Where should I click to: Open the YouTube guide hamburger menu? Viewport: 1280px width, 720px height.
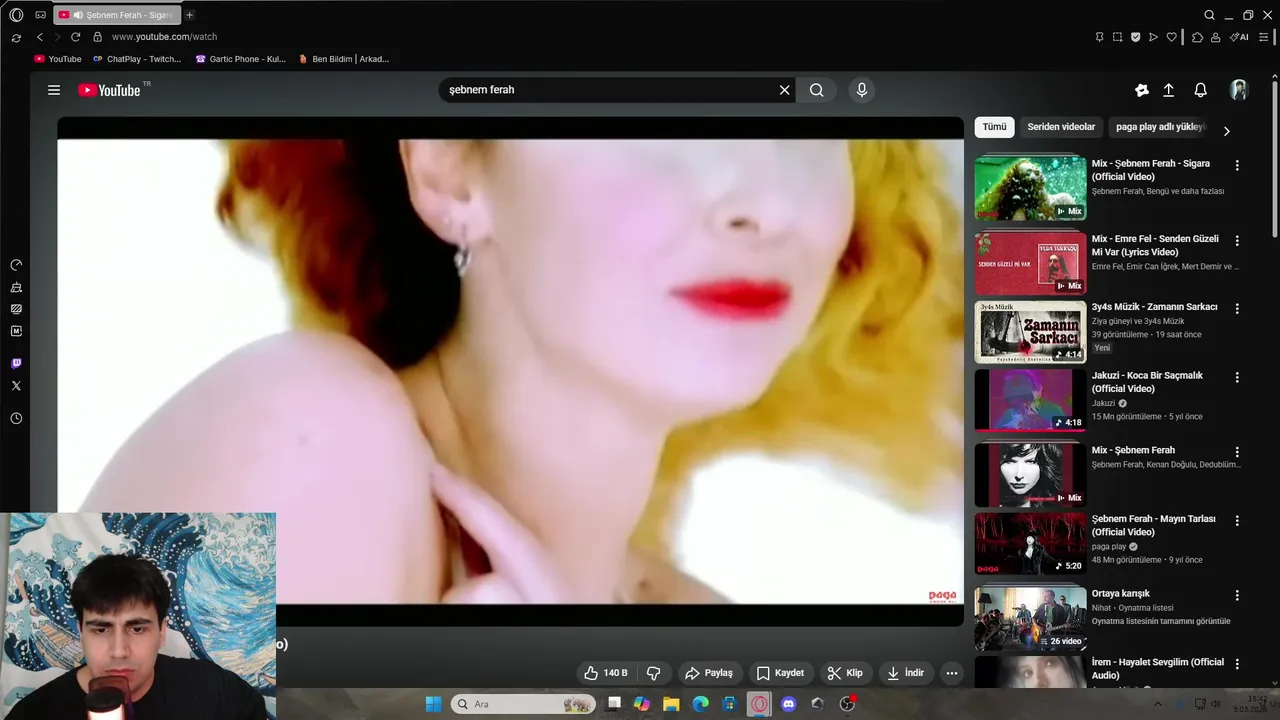coord(54,90)
